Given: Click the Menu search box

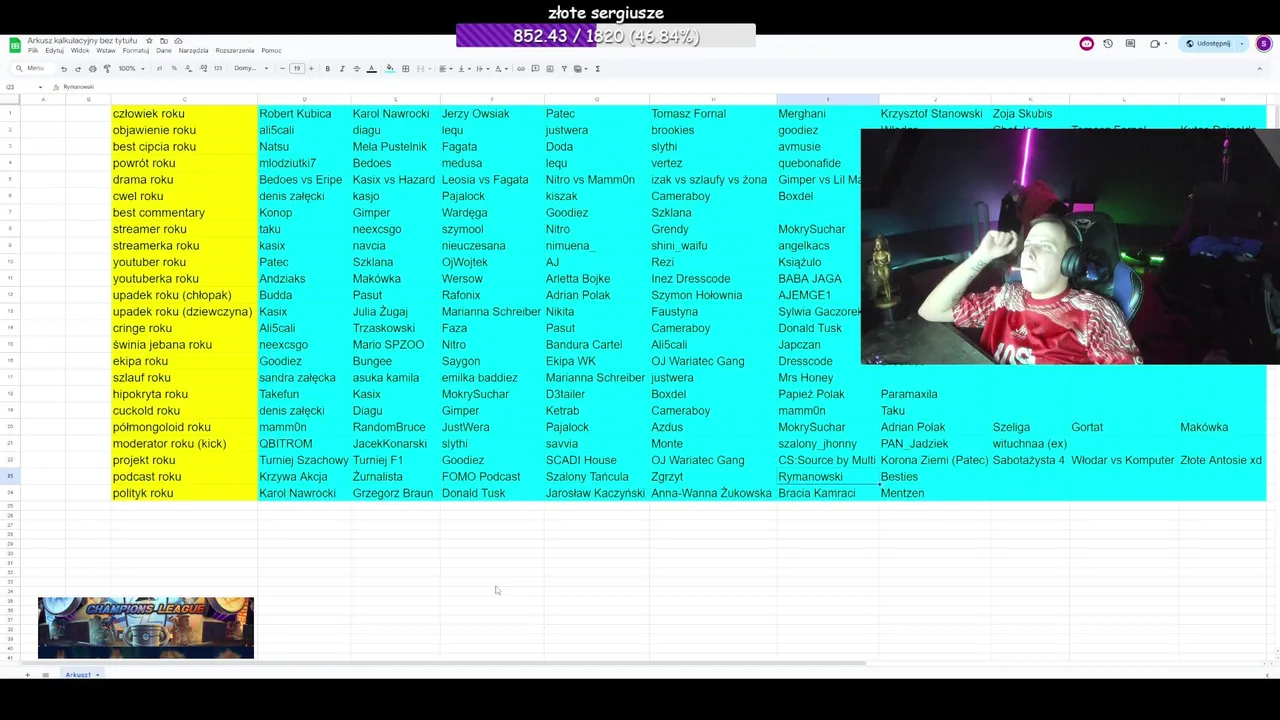Looking at the screenshot, I should [x=34, y=69].
